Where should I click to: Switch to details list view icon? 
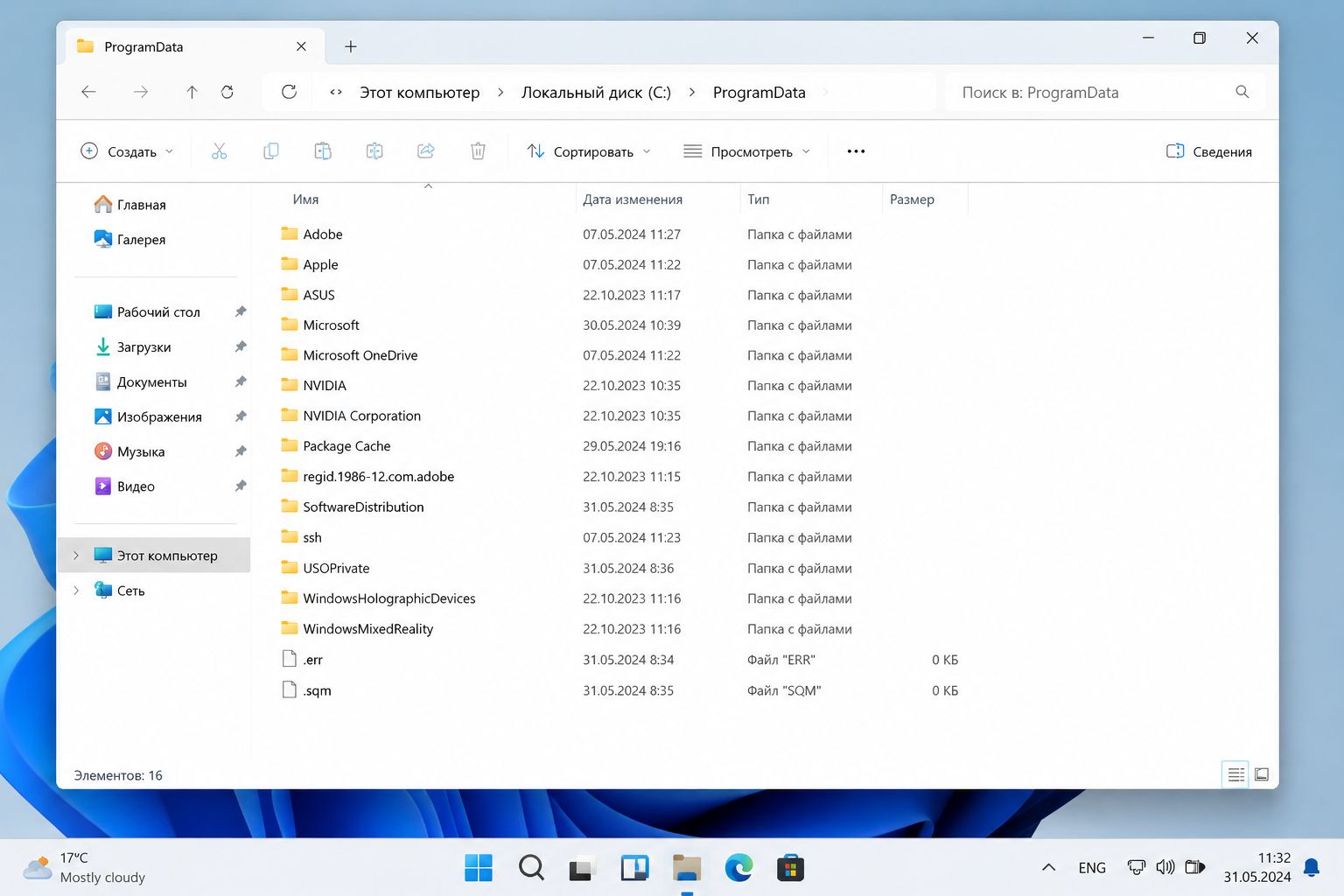pos(1235,774)
